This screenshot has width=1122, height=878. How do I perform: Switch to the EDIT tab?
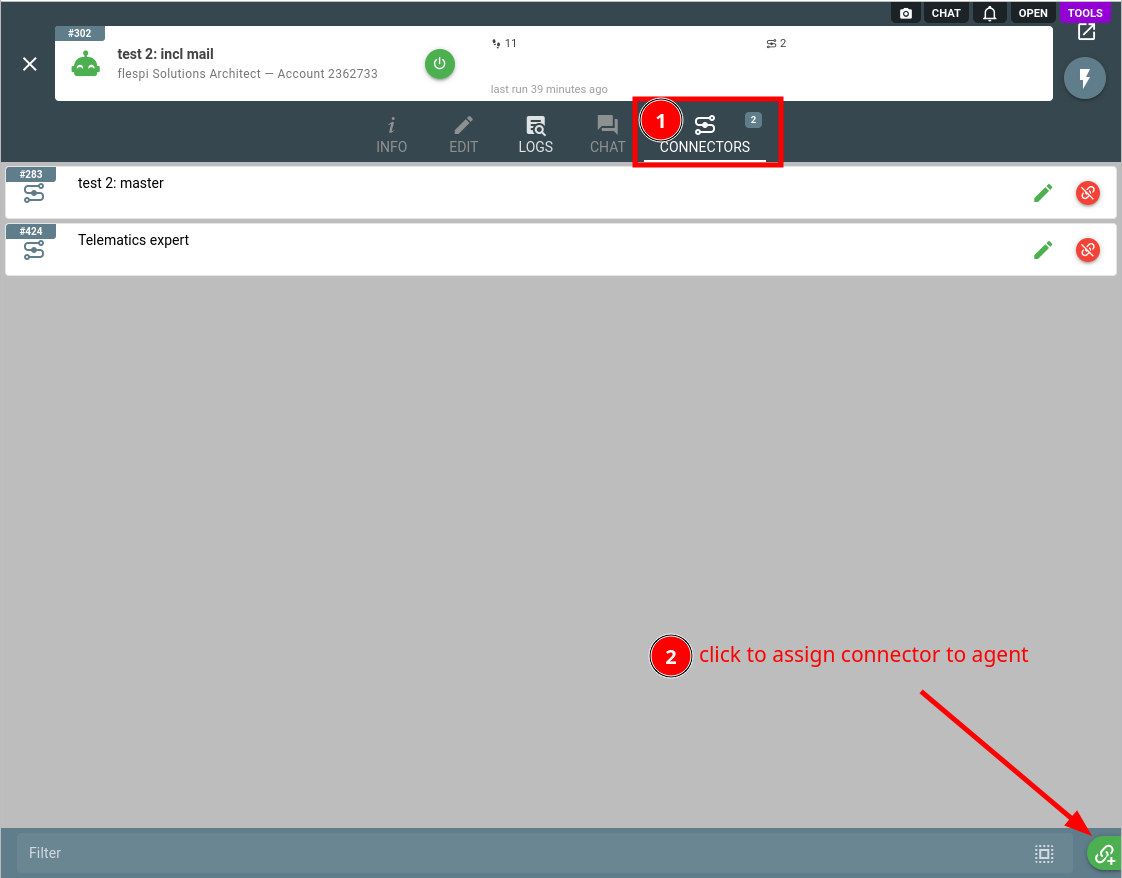[463, 135]
